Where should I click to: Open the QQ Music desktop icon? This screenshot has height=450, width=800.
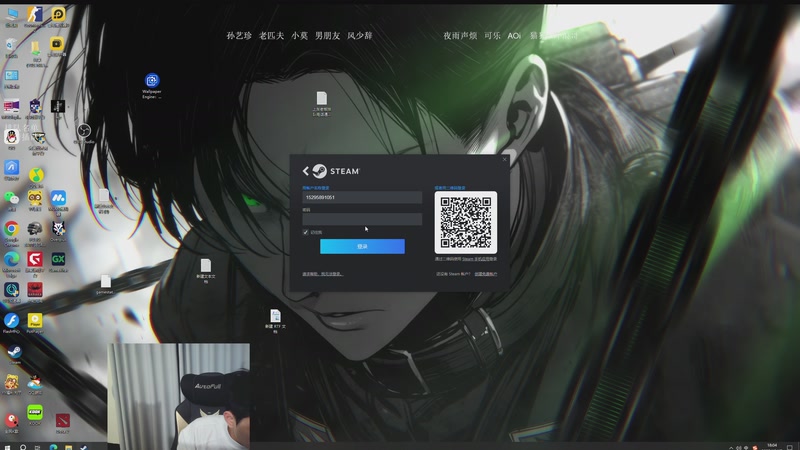(36, 176)
